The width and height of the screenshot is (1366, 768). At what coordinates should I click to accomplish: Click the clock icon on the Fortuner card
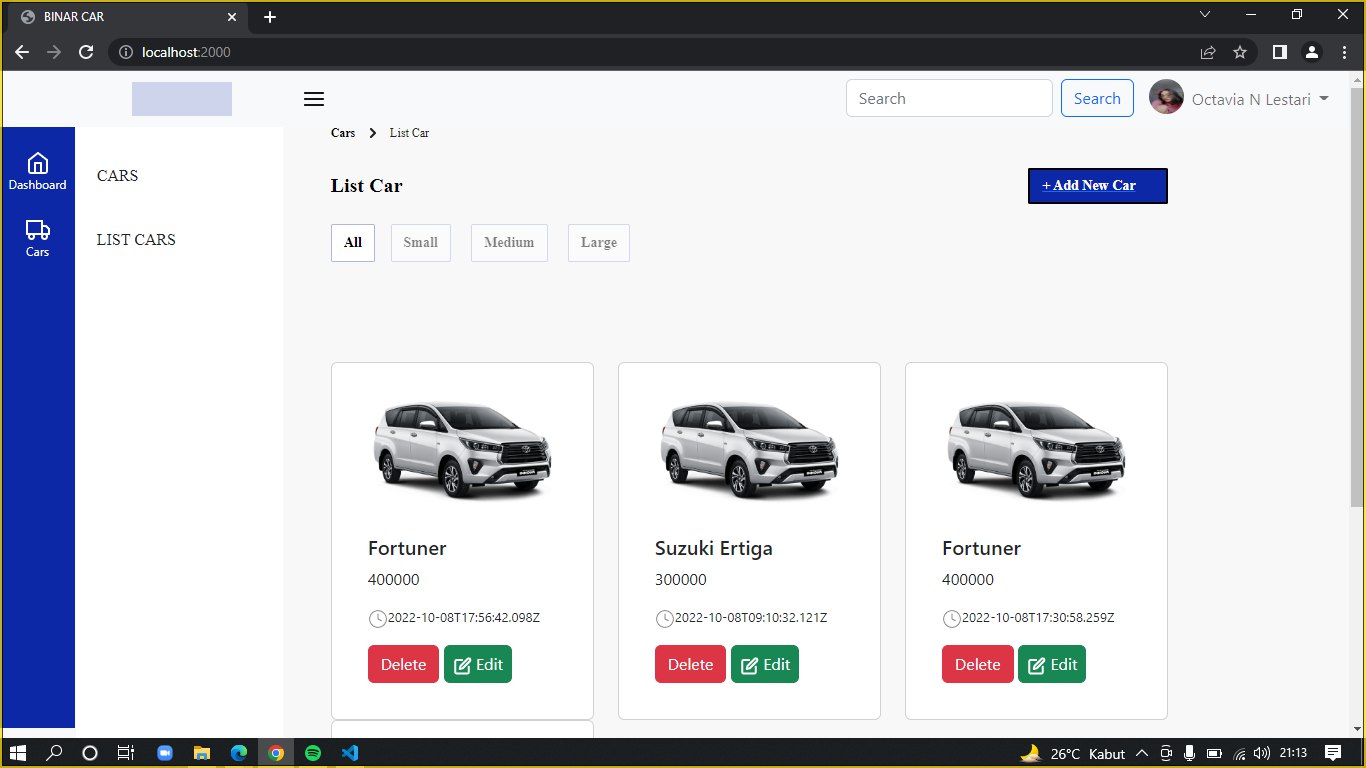coord(376,618)
